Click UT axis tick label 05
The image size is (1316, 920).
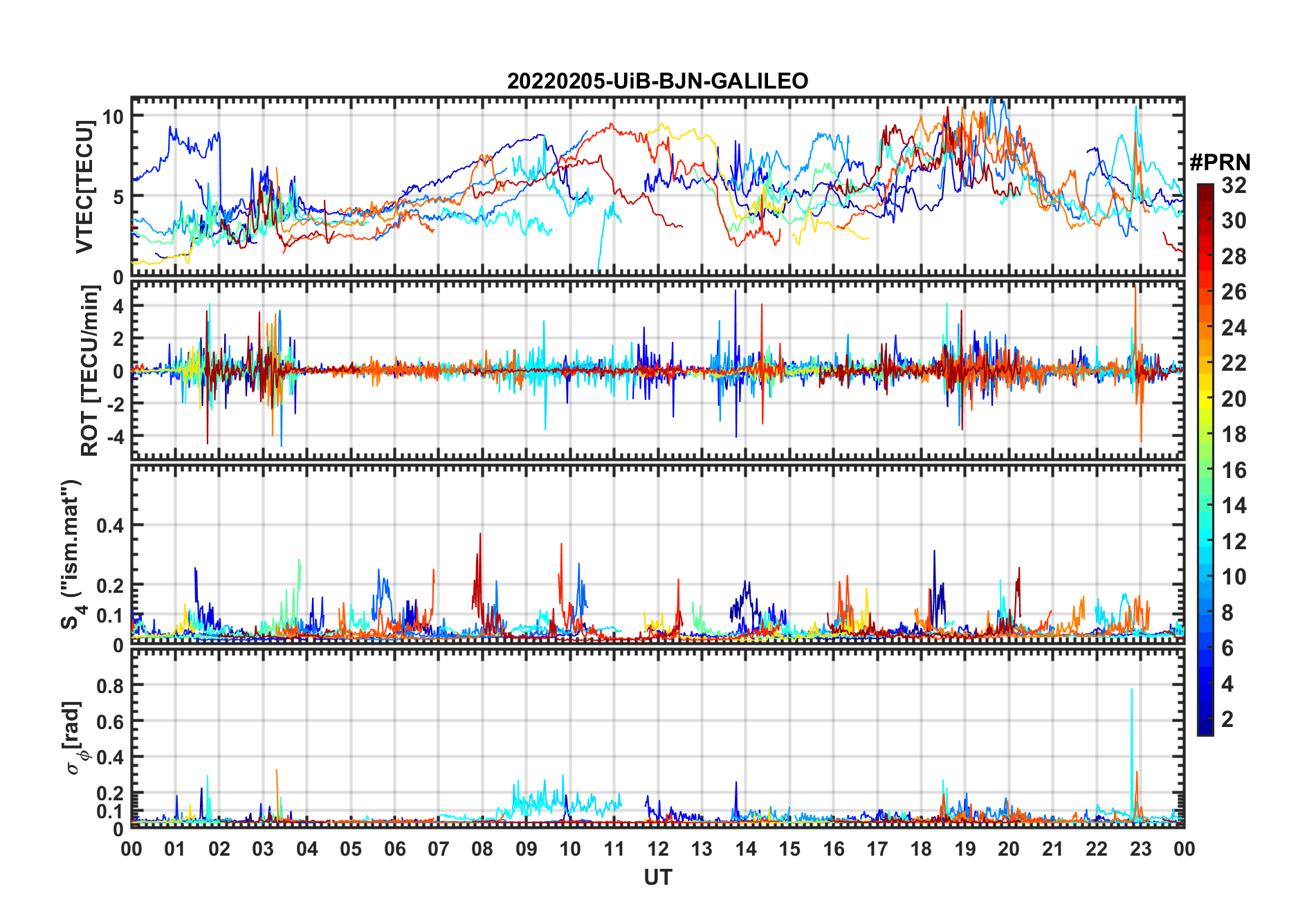[x=351, y=849]
